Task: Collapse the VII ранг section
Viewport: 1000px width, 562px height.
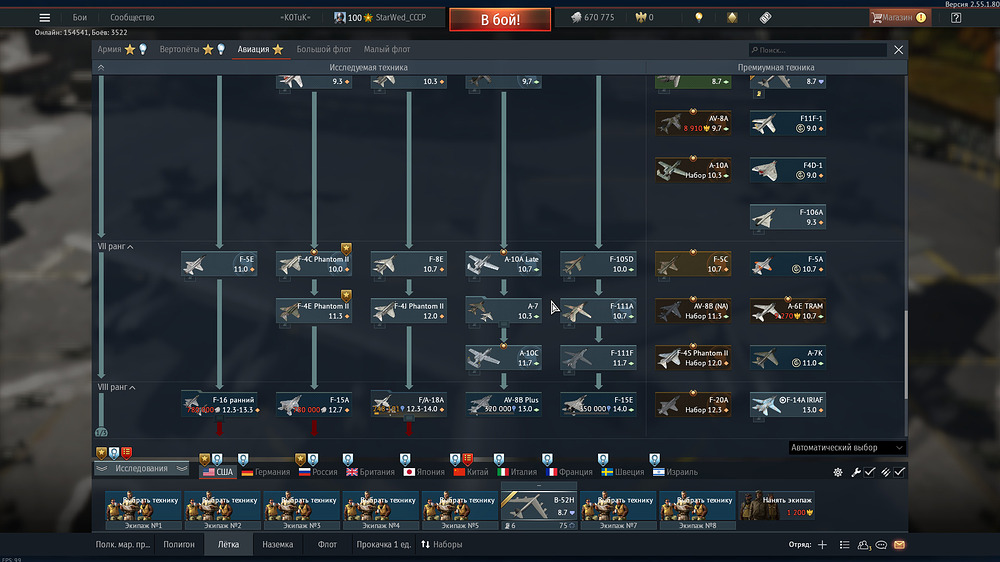Action: 115,247
